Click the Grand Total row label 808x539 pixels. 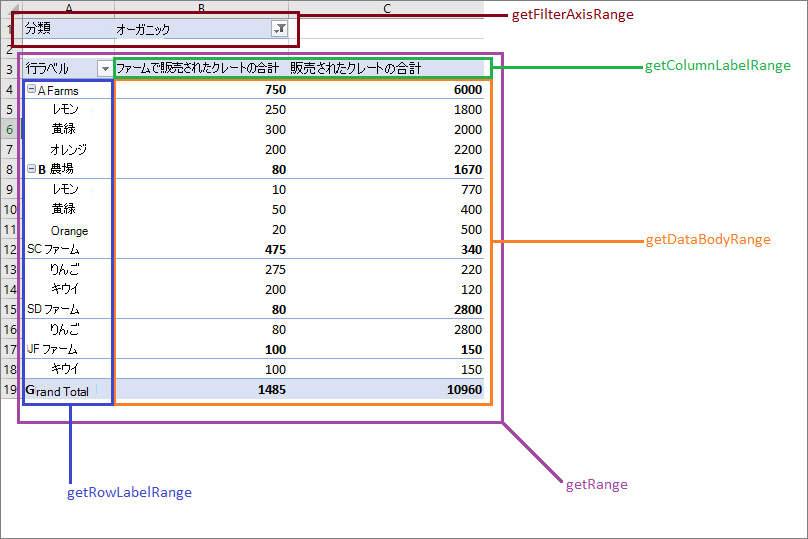(57, 390)
